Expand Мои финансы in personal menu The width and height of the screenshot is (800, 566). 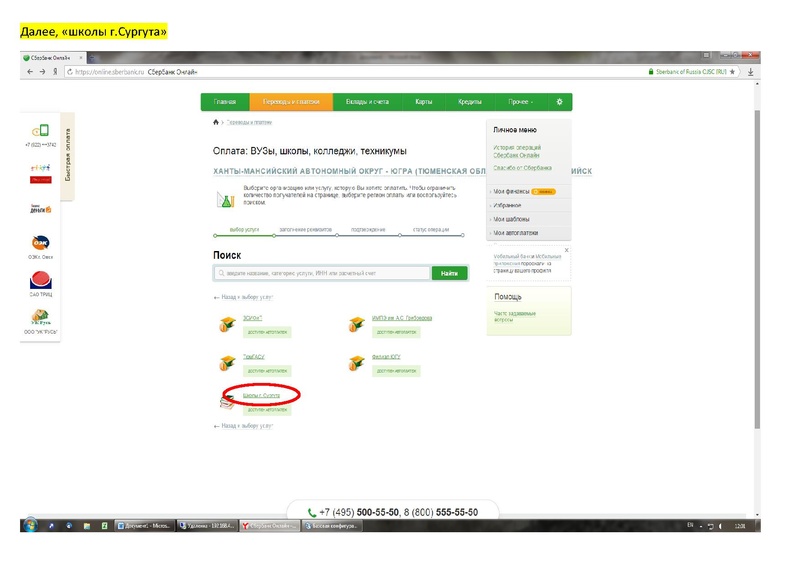pos(512,190)
